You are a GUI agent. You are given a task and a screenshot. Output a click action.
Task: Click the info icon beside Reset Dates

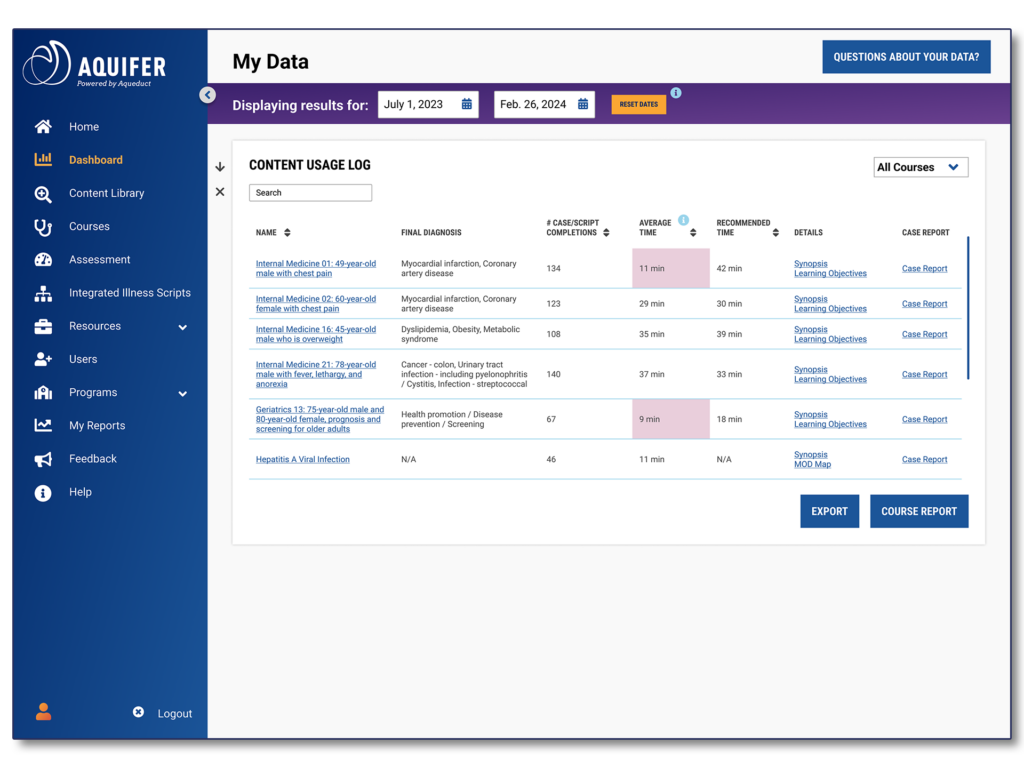click(x=676, y=93)
